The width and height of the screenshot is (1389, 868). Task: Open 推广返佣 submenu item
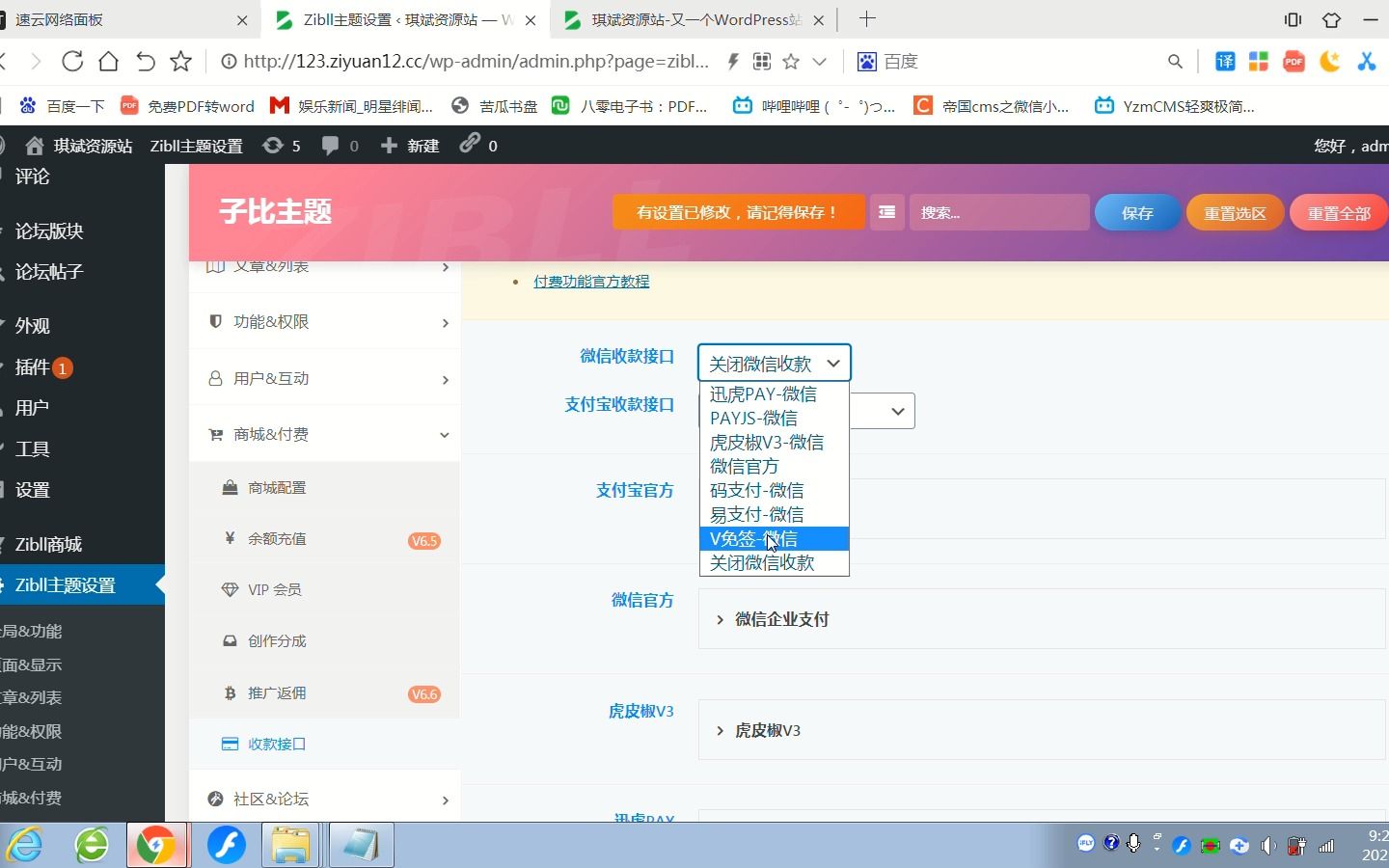point(325,693)
